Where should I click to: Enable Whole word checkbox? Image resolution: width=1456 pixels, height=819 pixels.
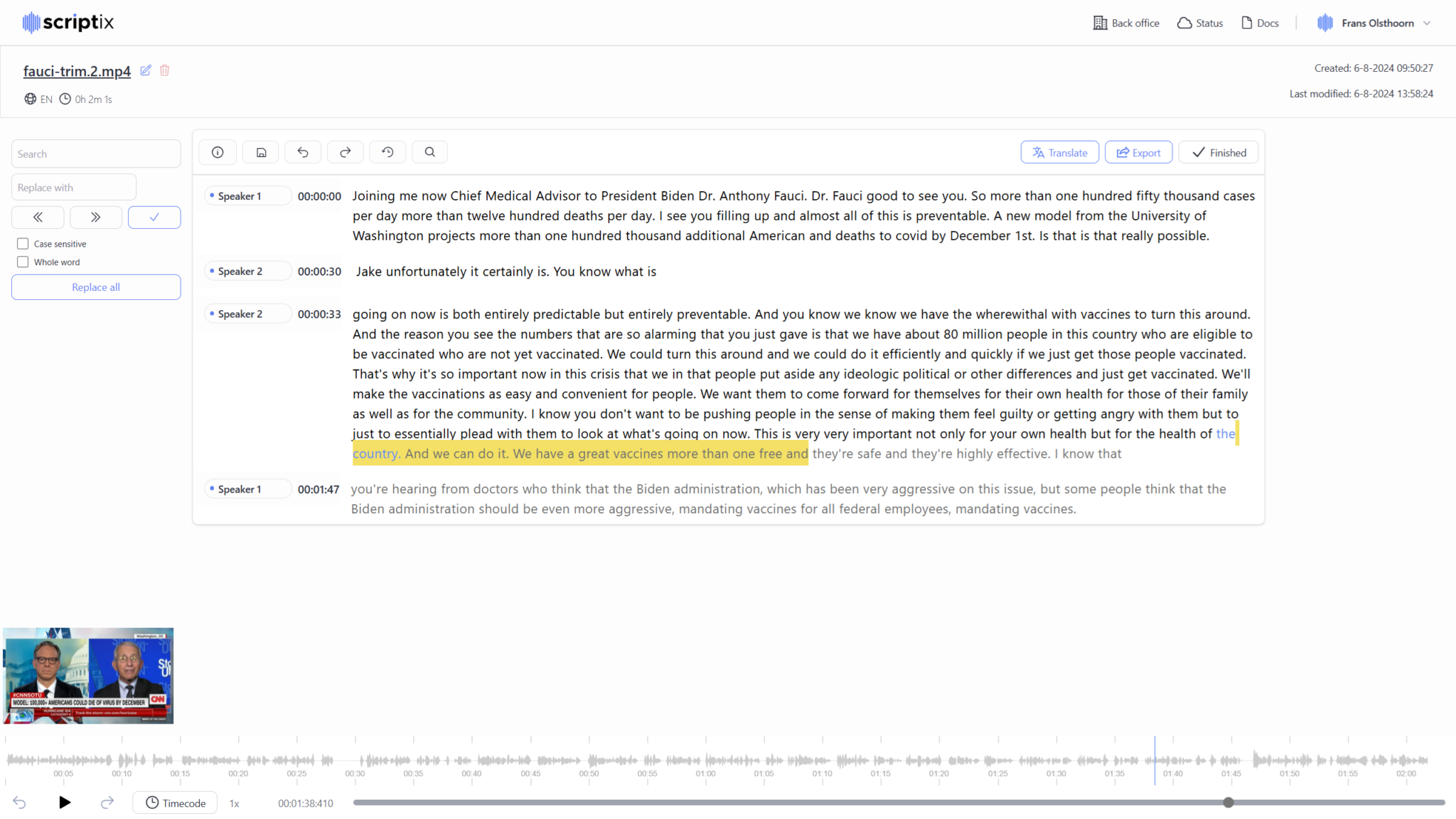[x=23, y=262]
